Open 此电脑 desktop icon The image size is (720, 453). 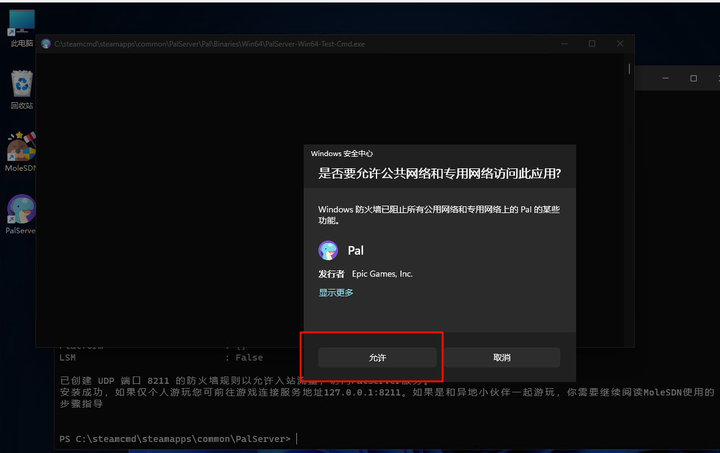point(22,28)
